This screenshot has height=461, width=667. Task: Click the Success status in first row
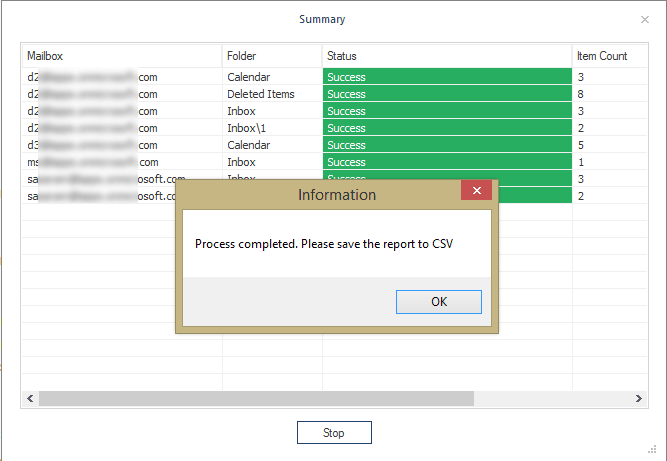click(446, 77)
